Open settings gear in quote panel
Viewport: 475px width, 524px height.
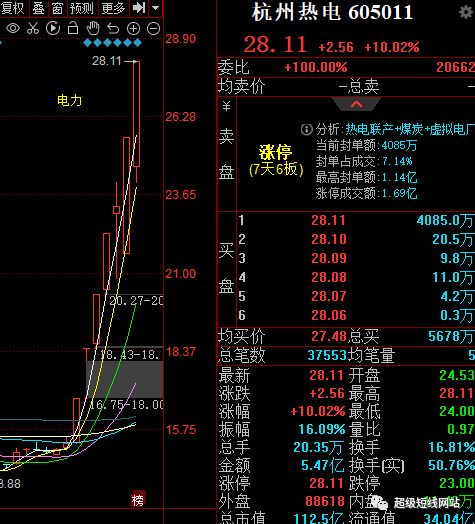pyautogui.click(x=466, y=13)
